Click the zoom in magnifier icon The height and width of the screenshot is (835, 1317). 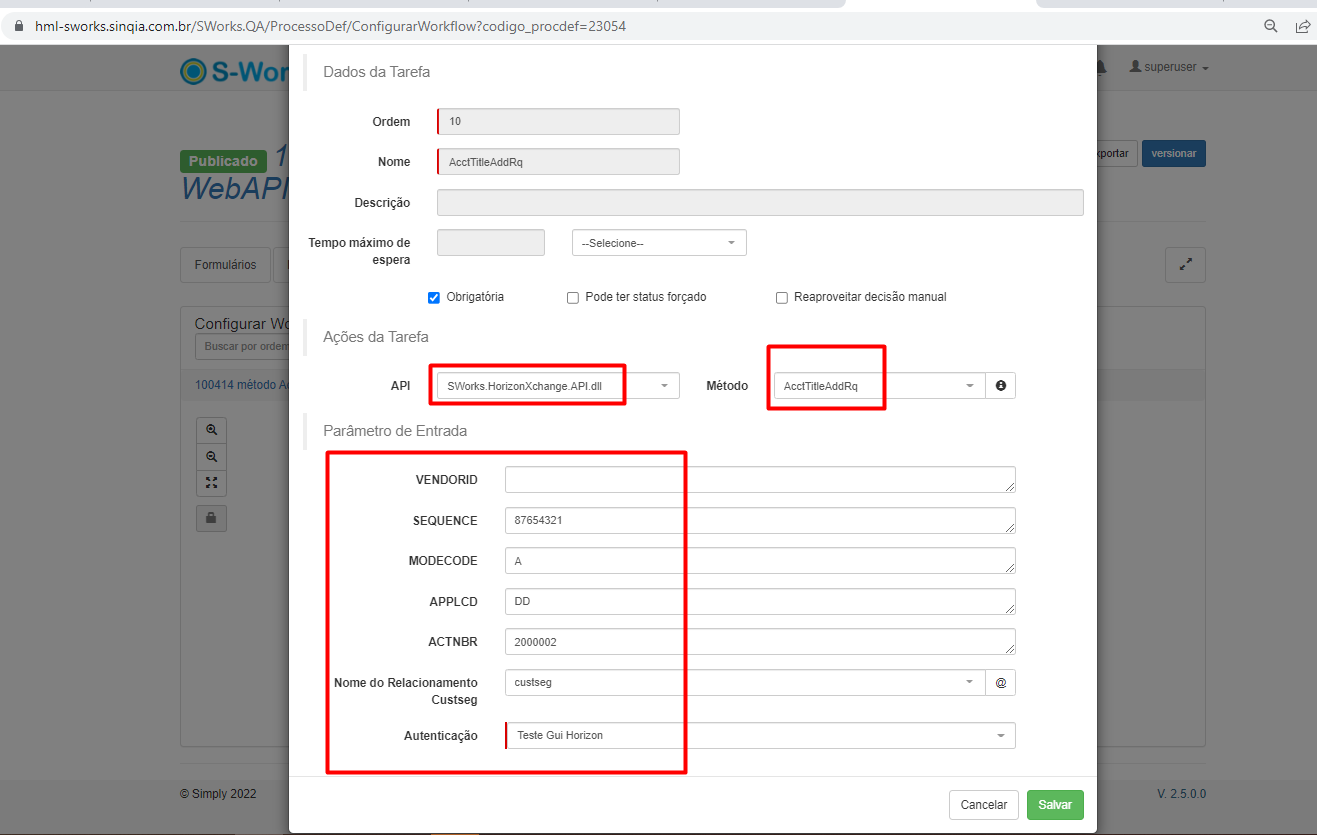pyautogui.click(x=211, y=430)
